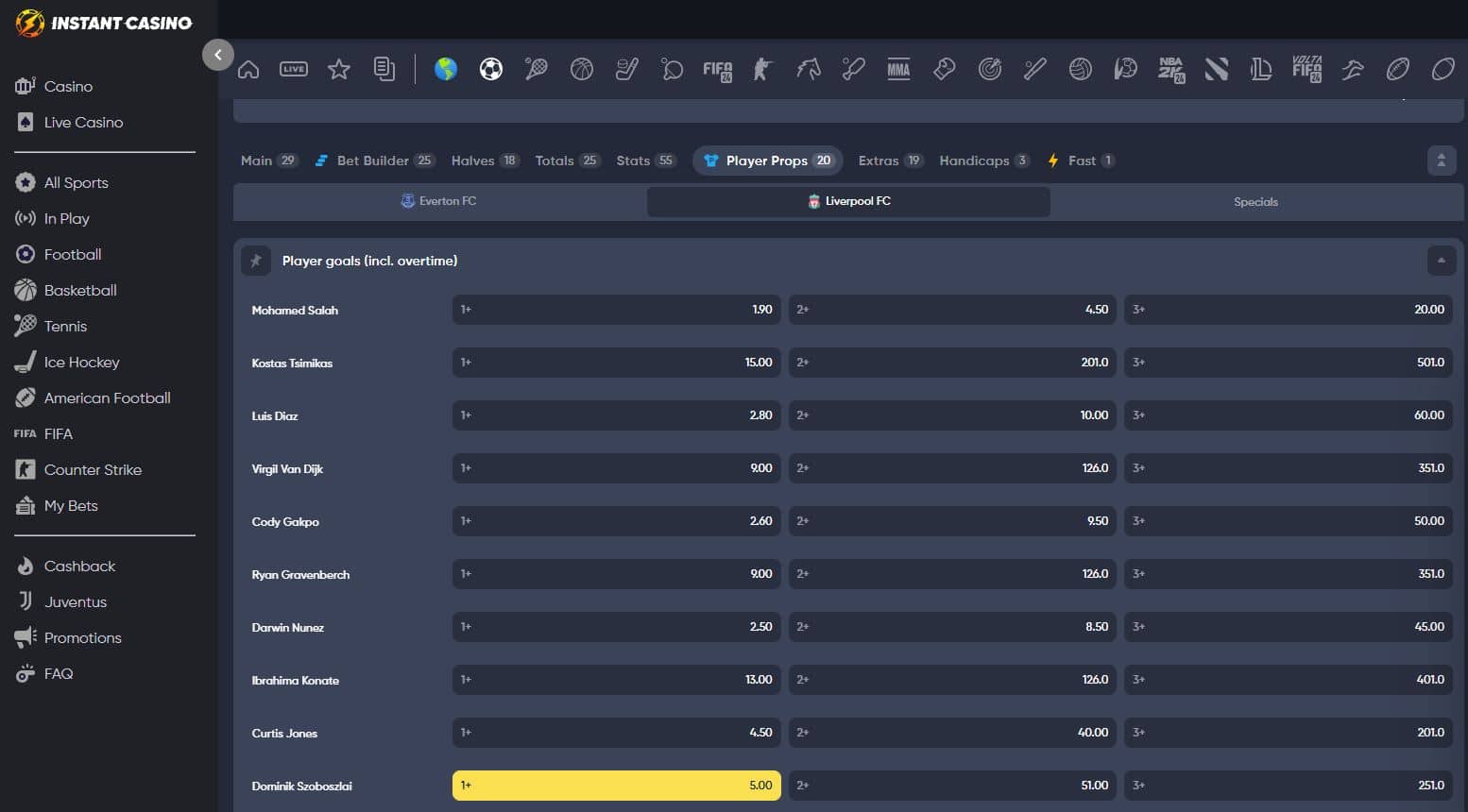The image size is (1468, 812).
Task: Bet Cody Gakpo 3+ goals at 50.00
Action: (x=1289, y=521)
